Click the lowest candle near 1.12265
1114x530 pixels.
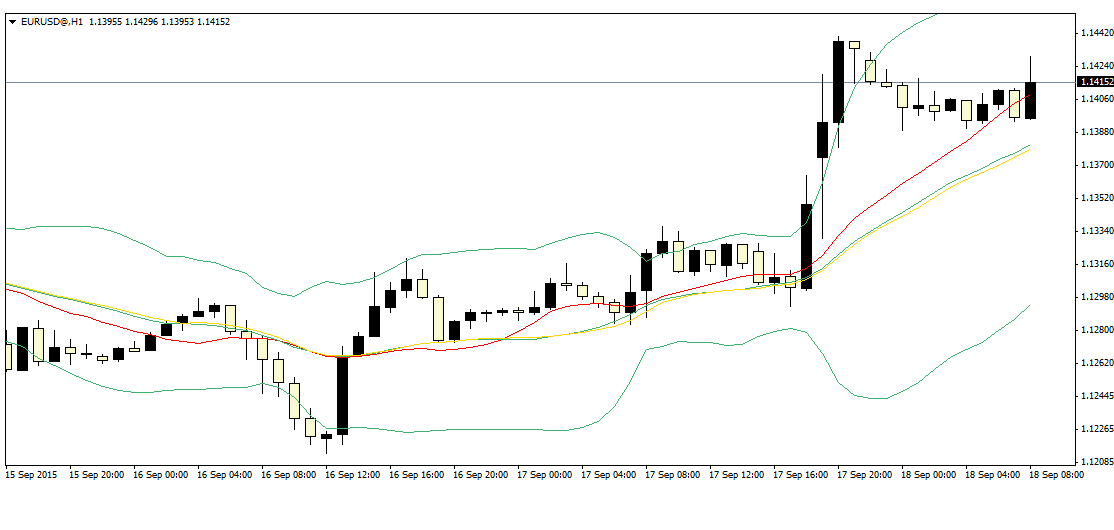coord(326,436)
